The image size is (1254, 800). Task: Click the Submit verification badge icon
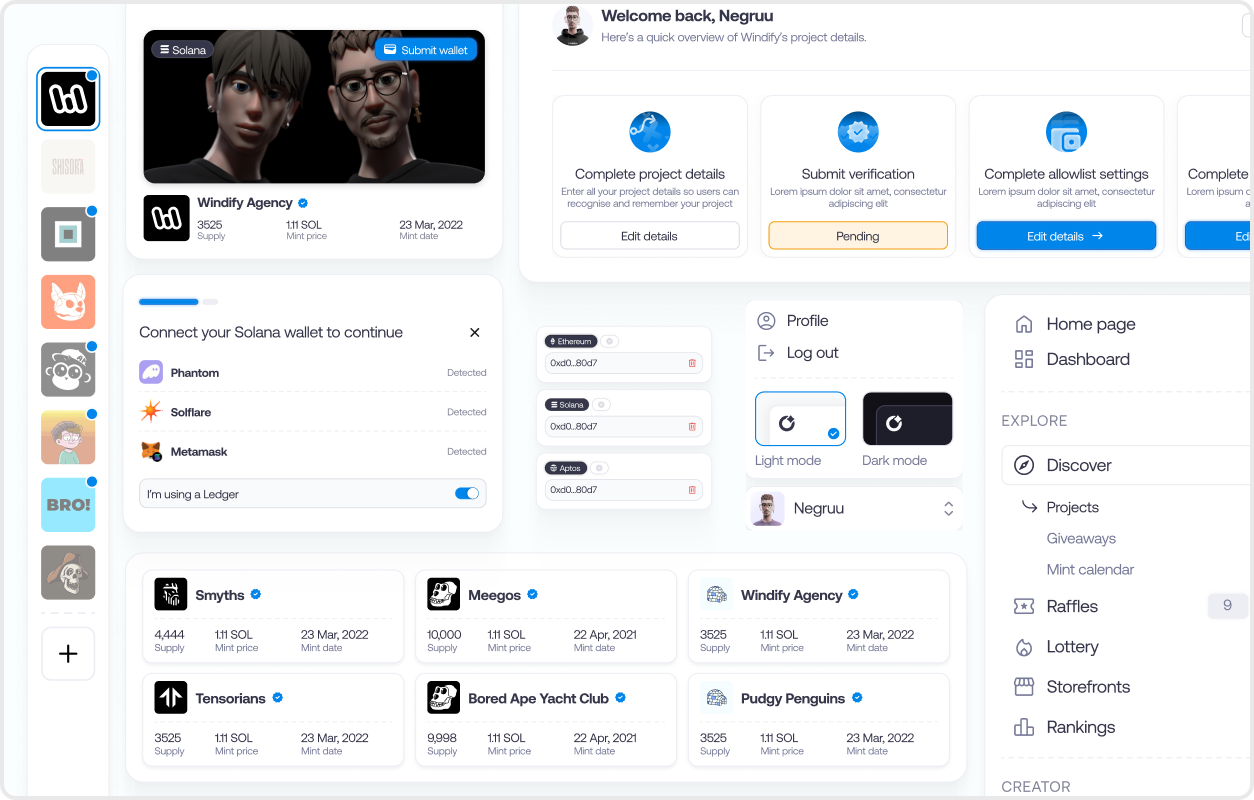coord(858,132)
